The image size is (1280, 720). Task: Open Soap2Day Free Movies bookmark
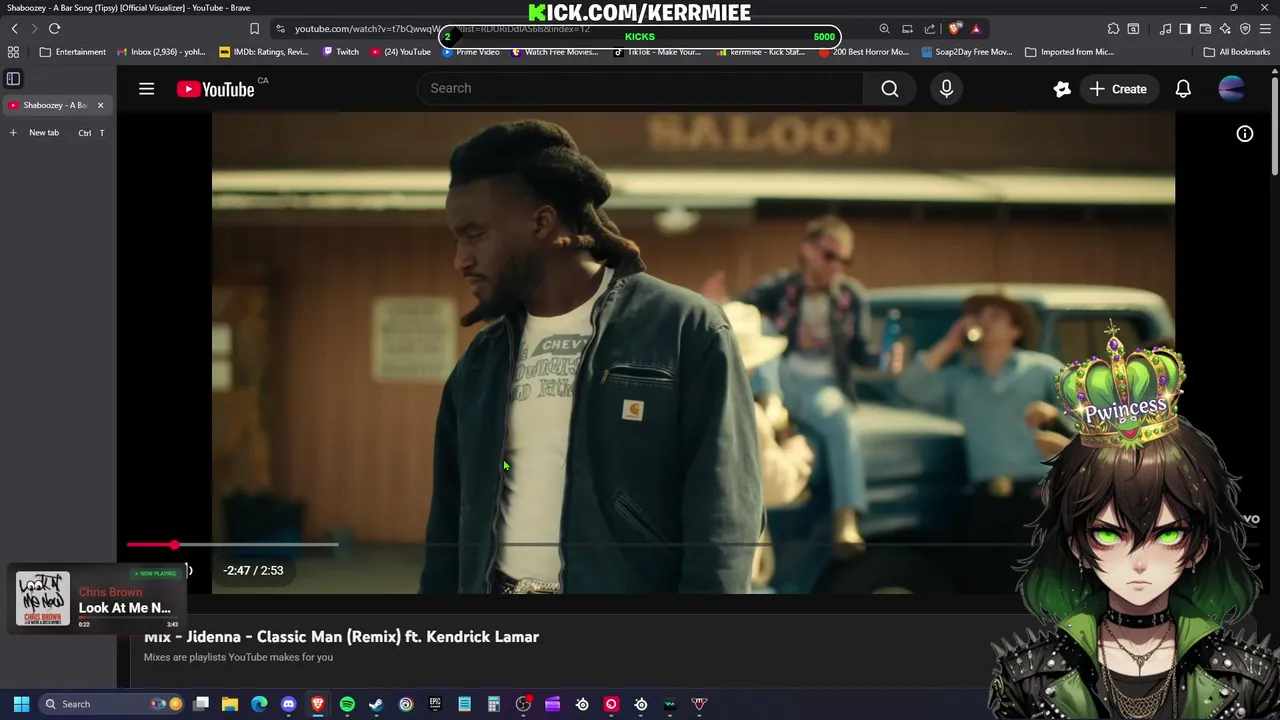(x=967, y=52)
